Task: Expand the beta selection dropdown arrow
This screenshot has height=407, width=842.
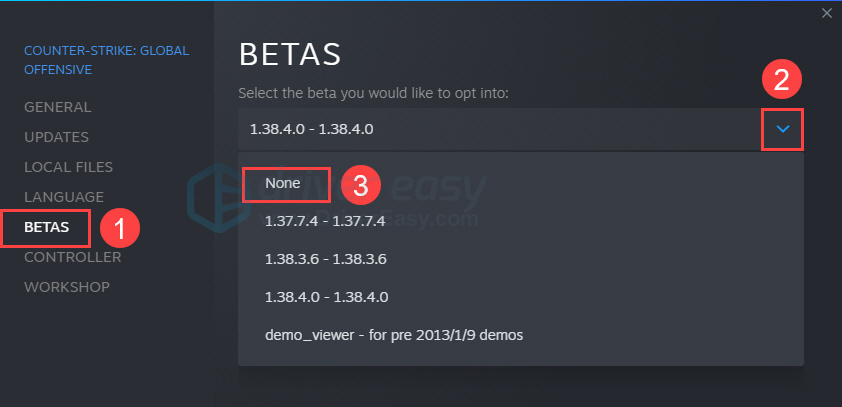Action: coord(783,129)
